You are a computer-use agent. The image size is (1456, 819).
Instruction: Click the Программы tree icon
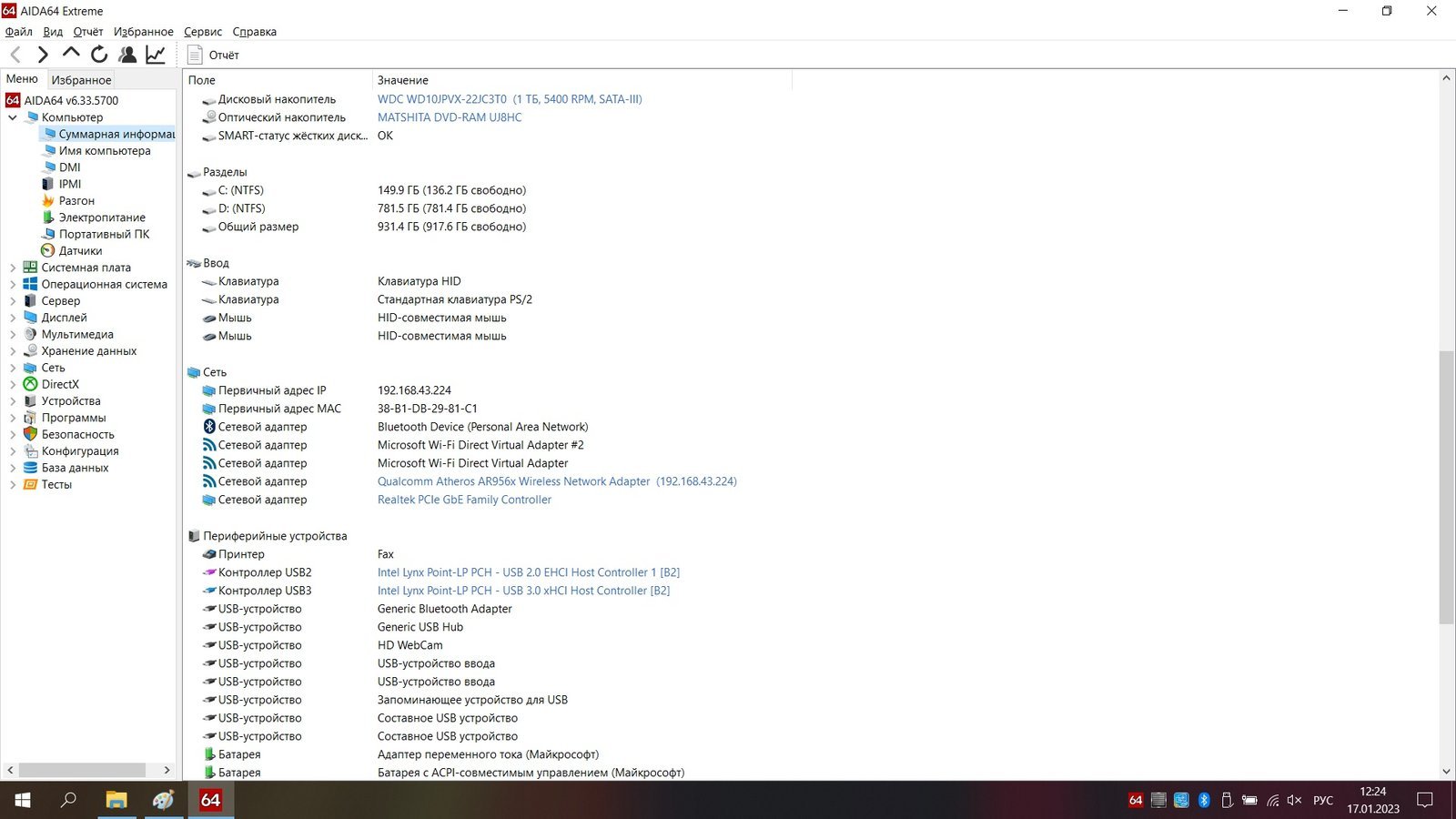30,418
